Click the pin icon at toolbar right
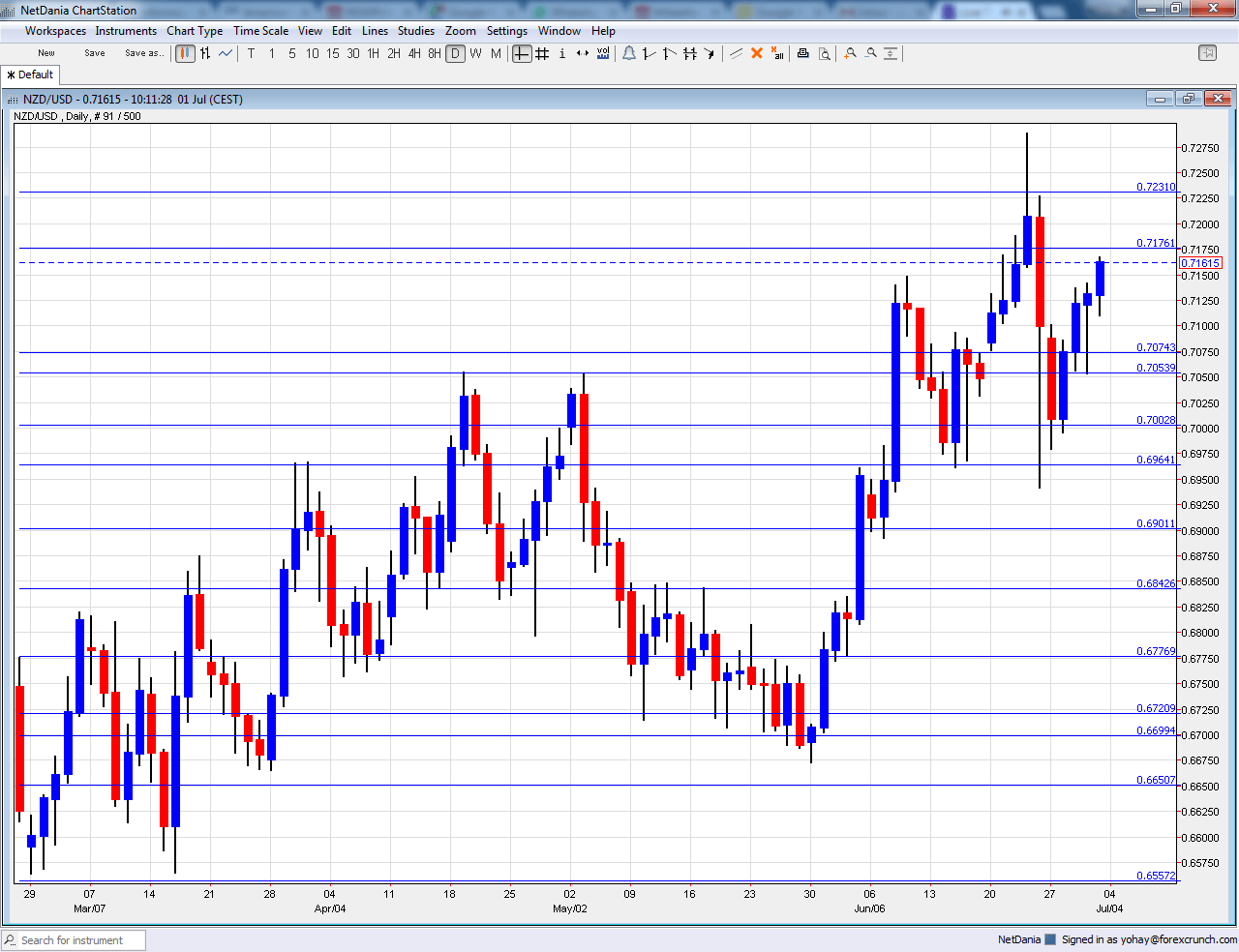Viewport: 1239px width, 952px height. click(1207, 53)
